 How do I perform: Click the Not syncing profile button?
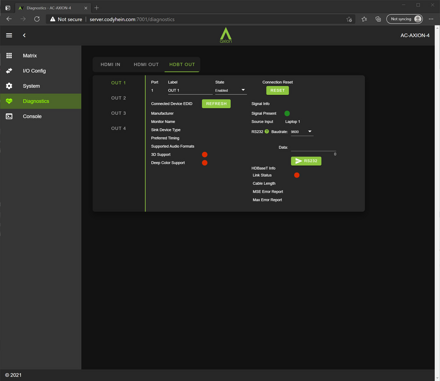tap(405, 19)
